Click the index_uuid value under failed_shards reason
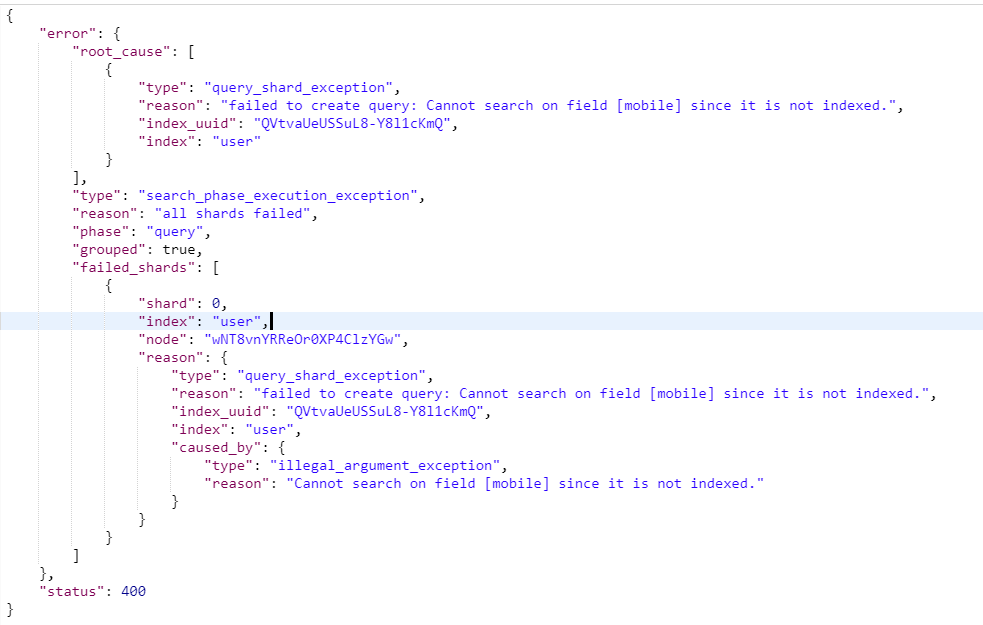 click(x=385, y=412)
